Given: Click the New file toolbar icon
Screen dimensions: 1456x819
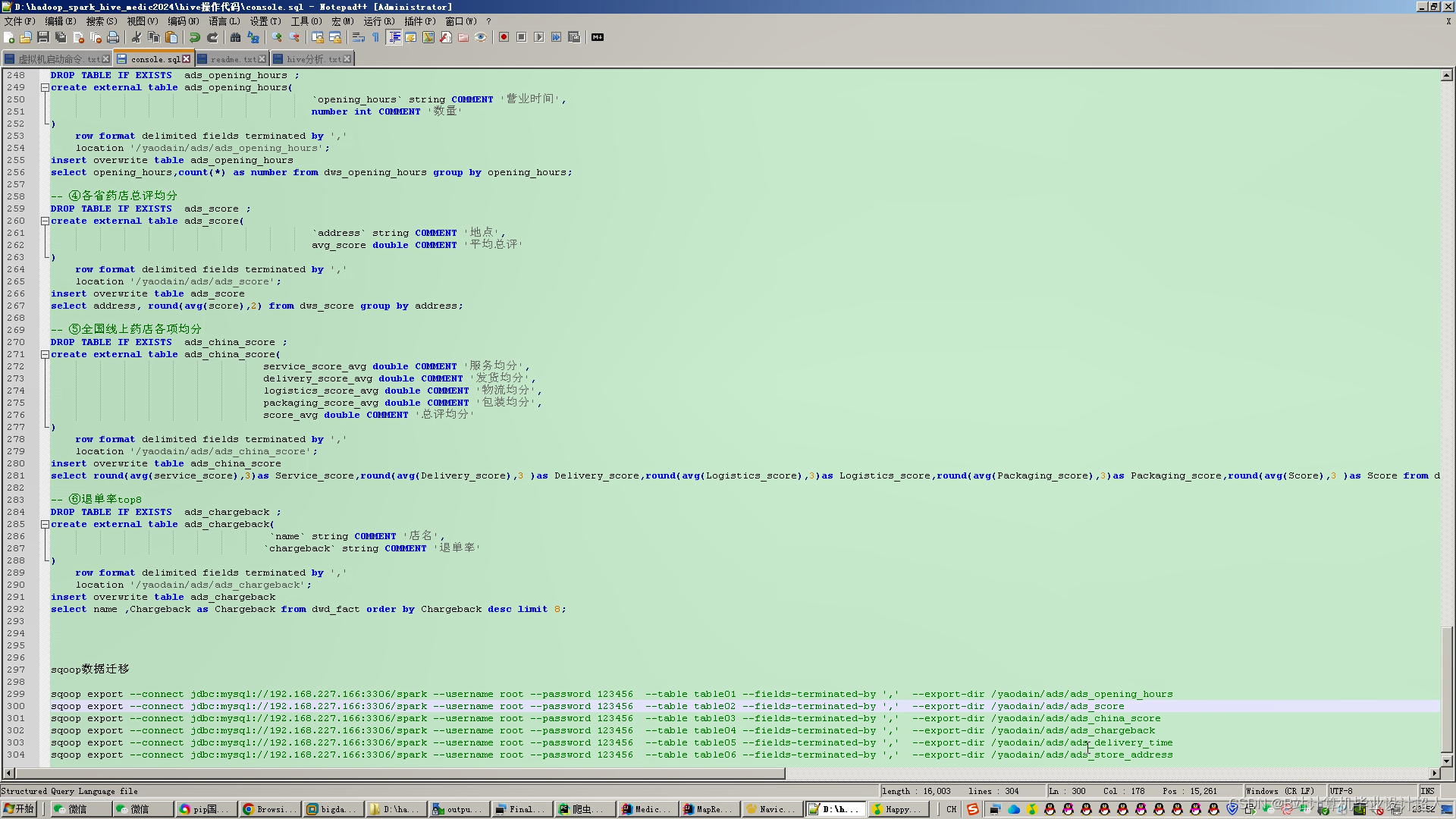Looking at the screenshot, I should 9,37.
